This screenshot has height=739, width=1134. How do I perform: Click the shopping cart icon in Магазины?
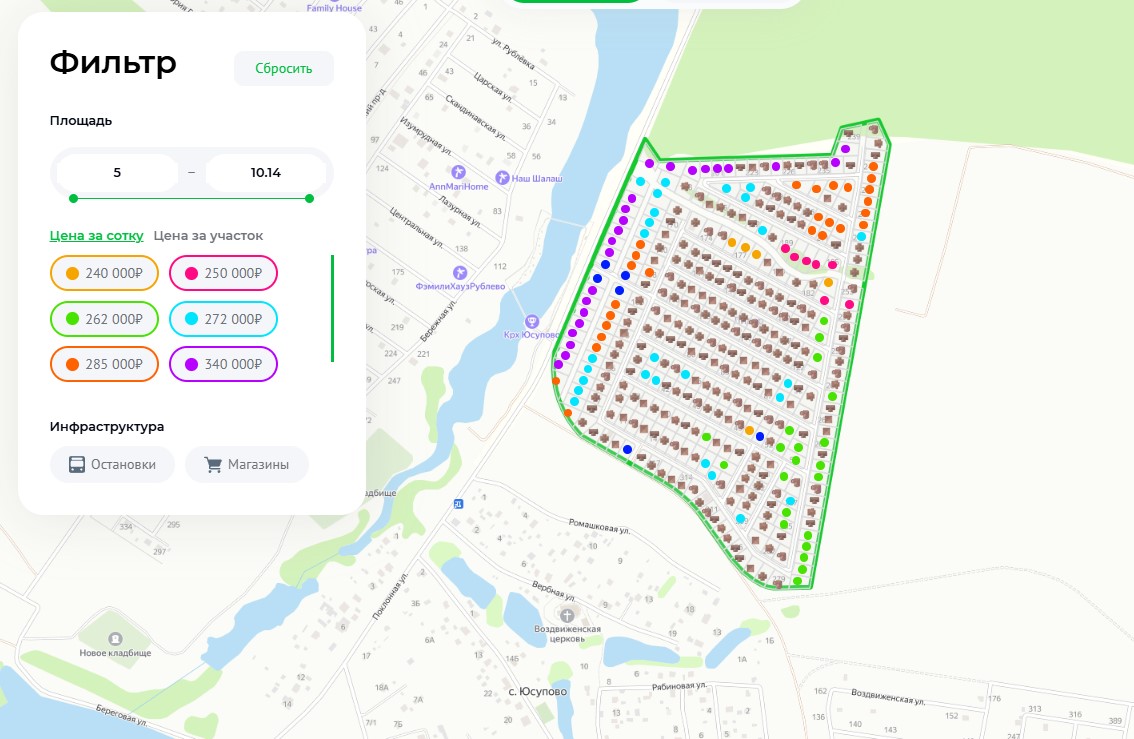212,465
